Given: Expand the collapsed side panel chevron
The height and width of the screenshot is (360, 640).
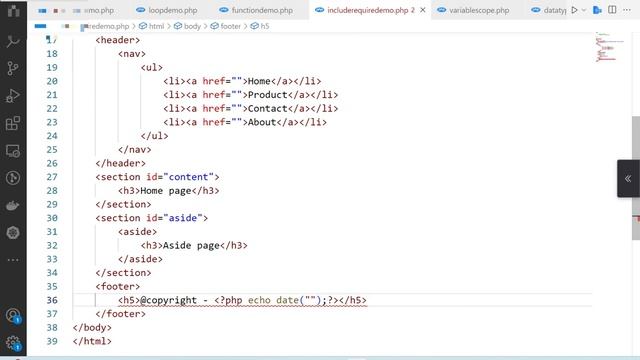Looking at the screenshot, I should 628,178.
